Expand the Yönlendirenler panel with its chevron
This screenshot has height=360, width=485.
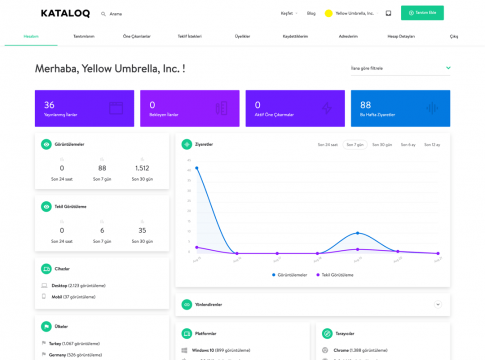[x=438, y=304]
